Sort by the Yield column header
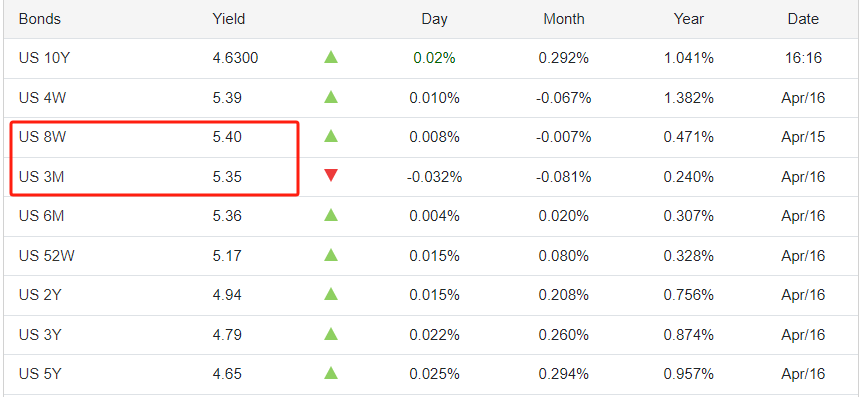The width and height of the screenshot is (861, 397). click(x=228, y=19)
